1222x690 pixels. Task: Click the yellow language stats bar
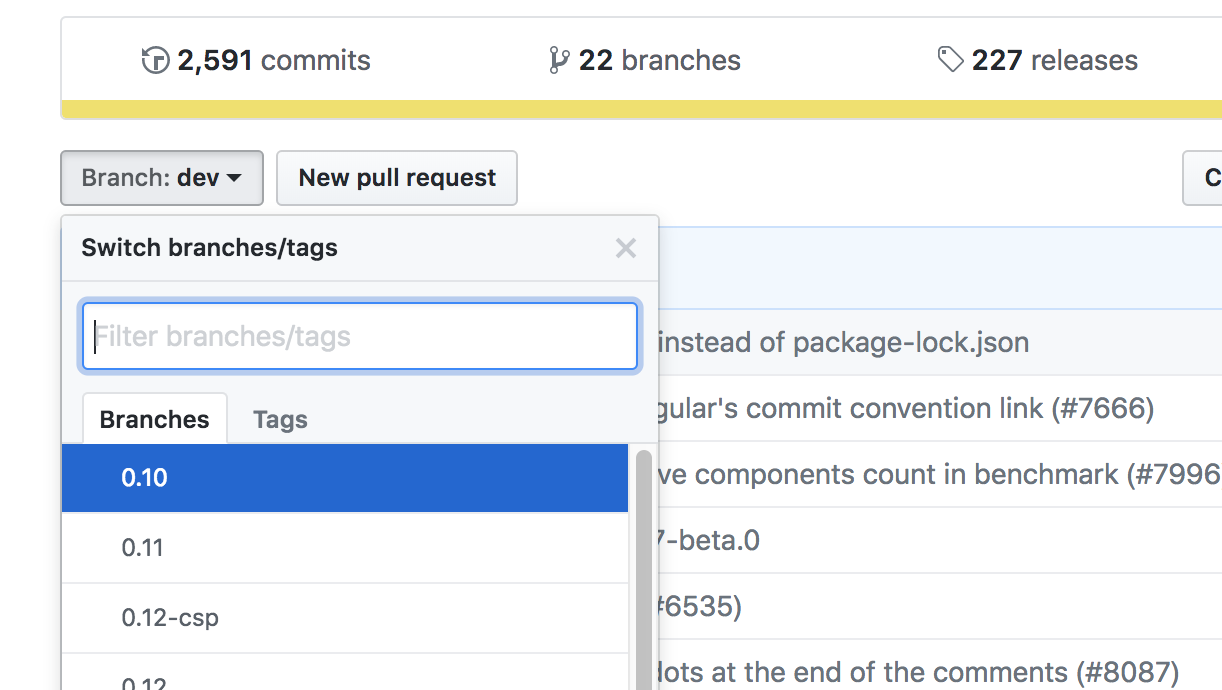pos(640,109)
